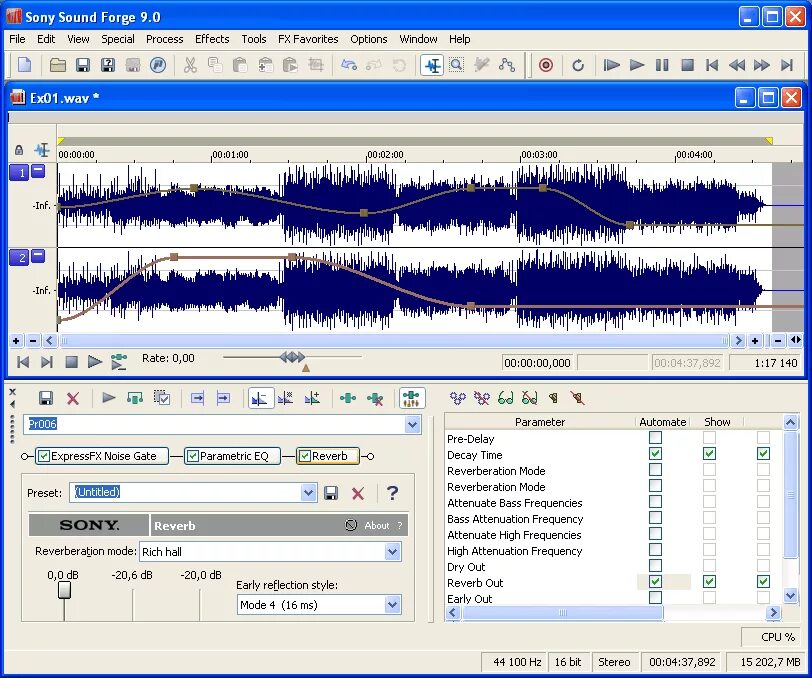Open a file with the folder icon
This screenshot has height=678, width=812.
point(57,65)
